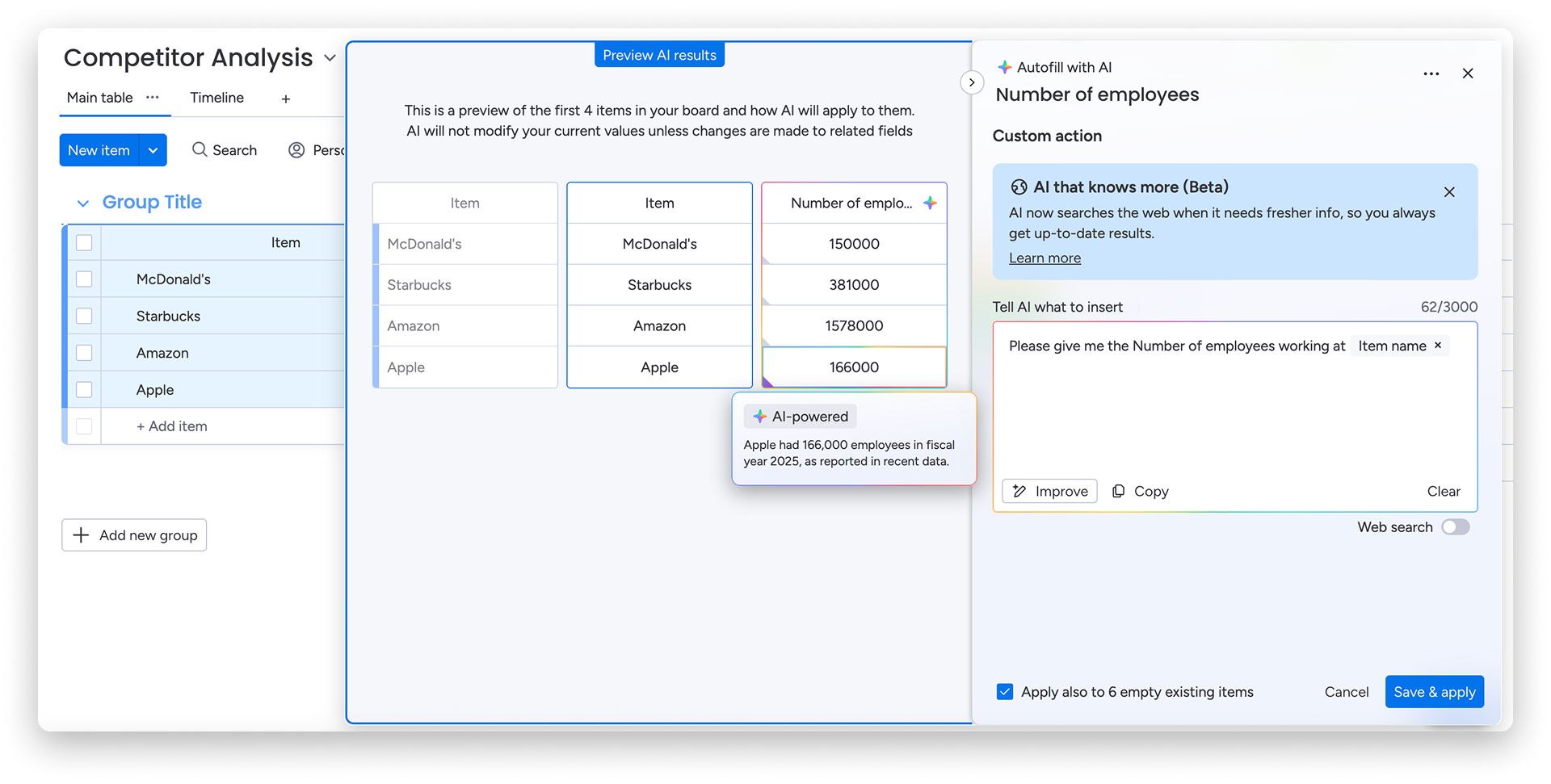Click the AI sparkle in column header
The width and height of the screenshot is (1551, 784).
(x=930, y=203)
